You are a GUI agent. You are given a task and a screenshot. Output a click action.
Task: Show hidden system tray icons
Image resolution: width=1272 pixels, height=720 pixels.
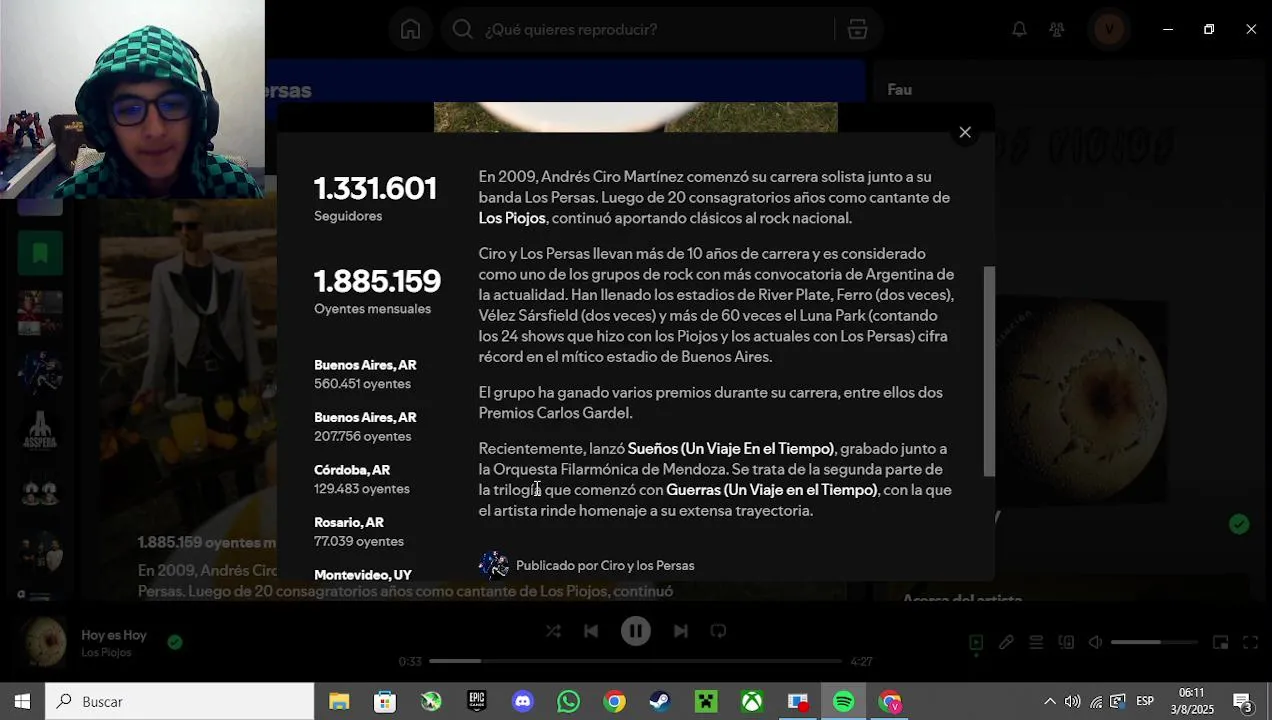click(1049, 702)
